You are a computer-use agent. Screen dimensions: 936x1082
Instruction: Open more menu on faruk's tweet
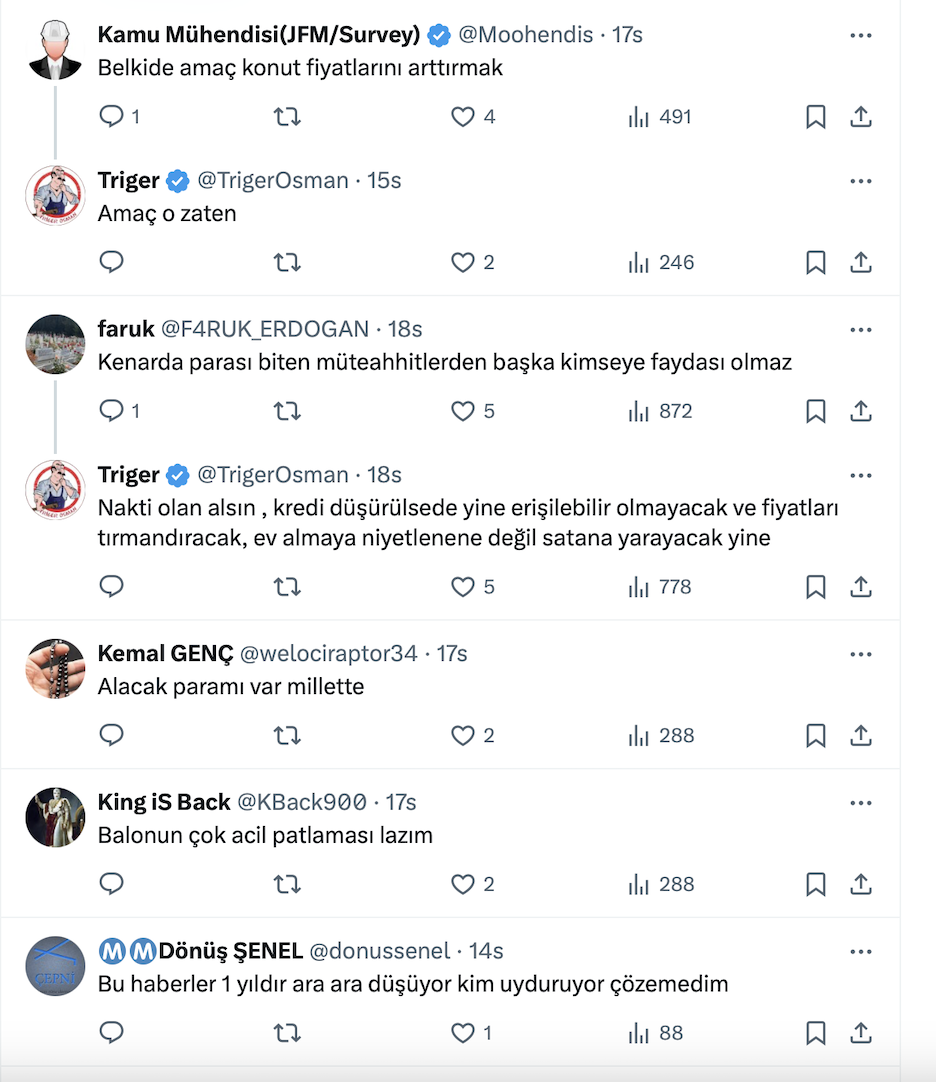(x=860, y=330)
